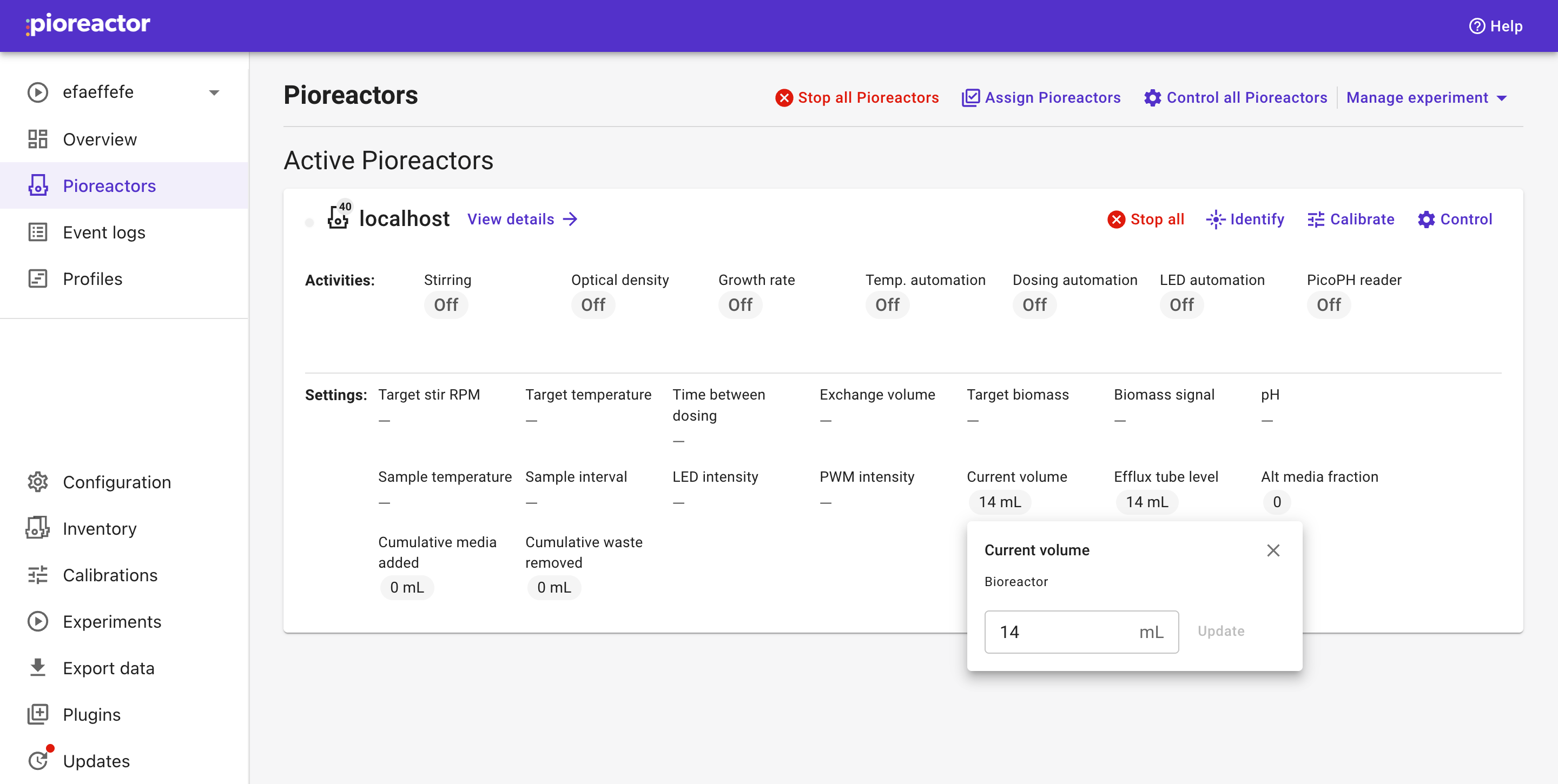Open Event logs page
This screenshot has height=784, width=1558.
point(104,232)
